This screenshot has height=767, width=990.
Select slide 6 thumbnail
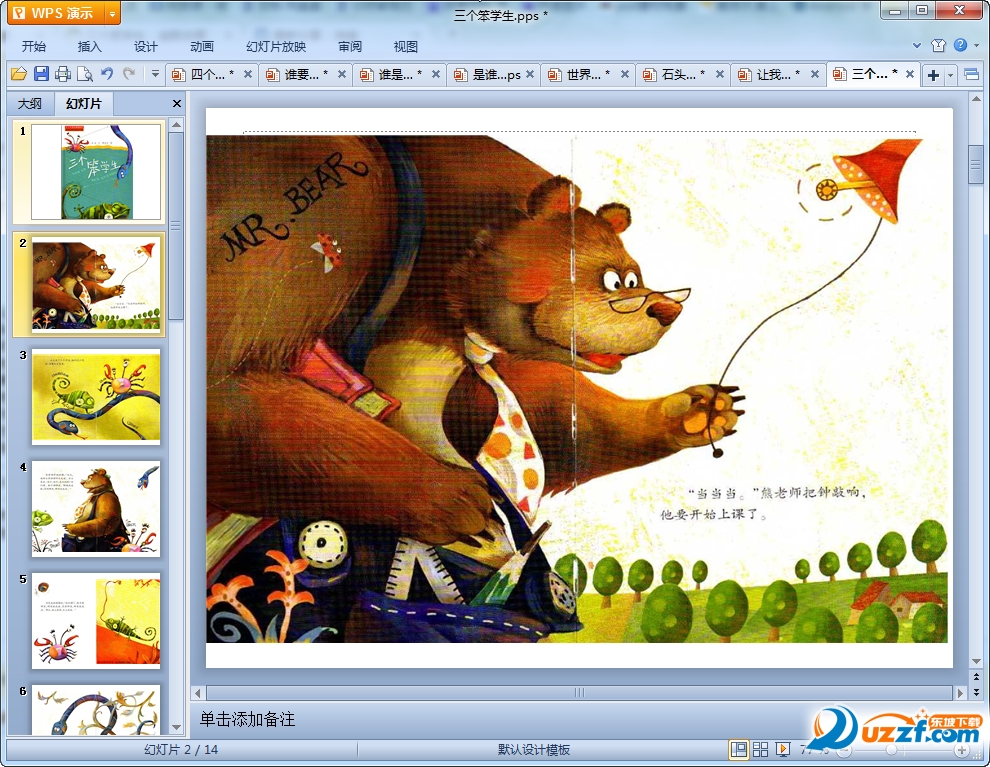coord(96,709)
